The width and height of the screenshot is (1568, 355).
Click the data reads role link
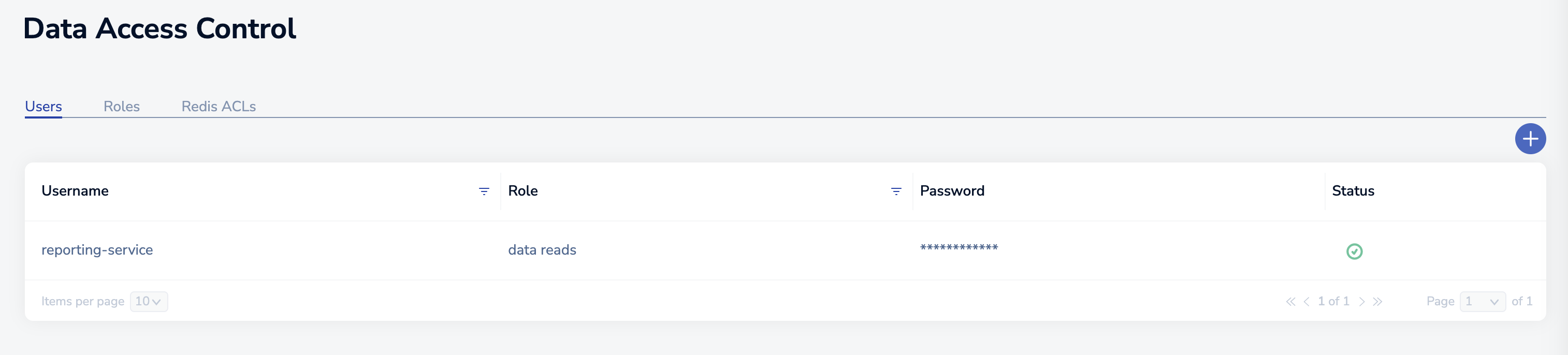point(542,250)
